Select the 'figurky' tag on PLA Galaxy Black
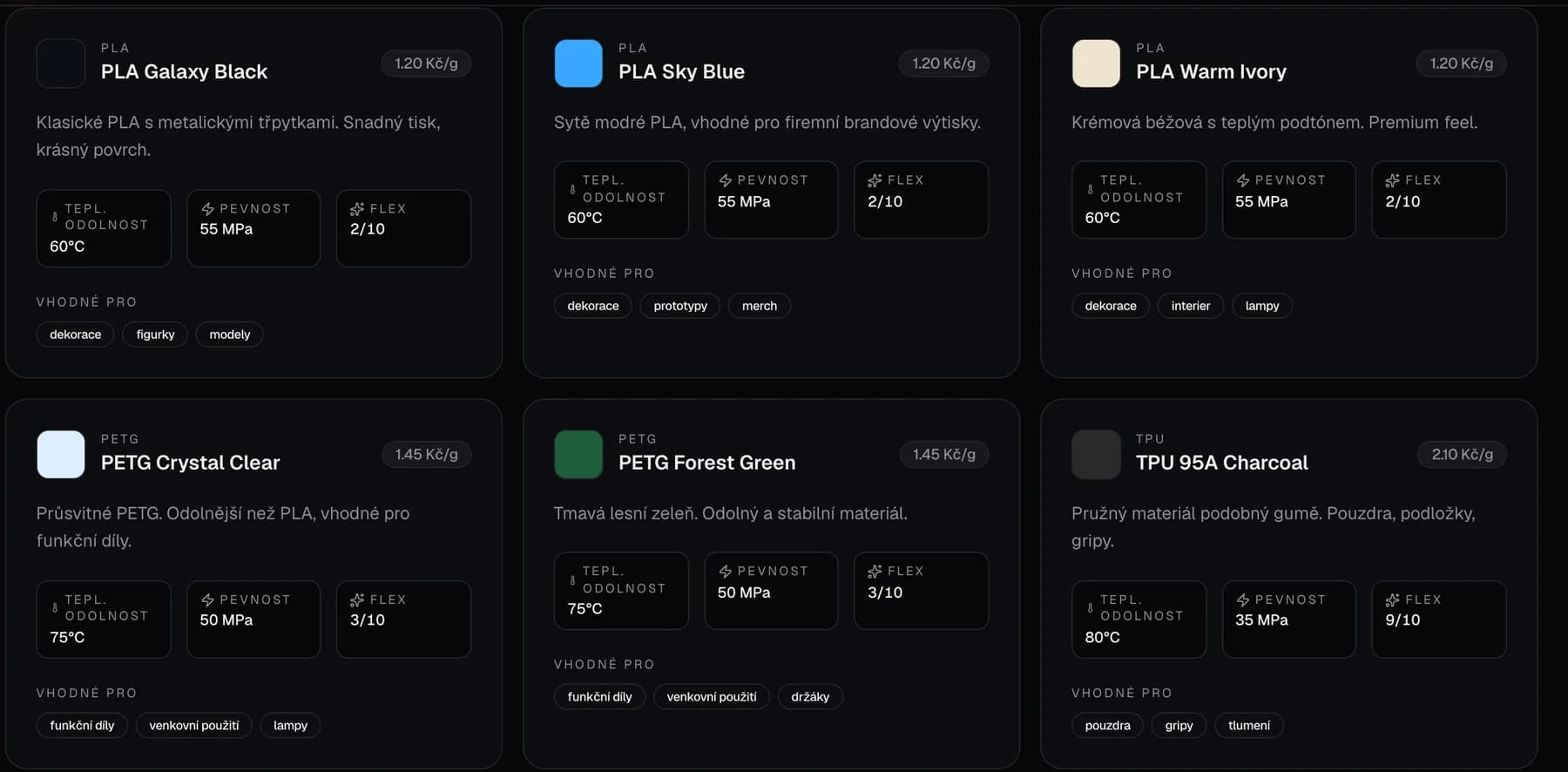This screenshot has width=1568, height=772. (x=155, y=335)
